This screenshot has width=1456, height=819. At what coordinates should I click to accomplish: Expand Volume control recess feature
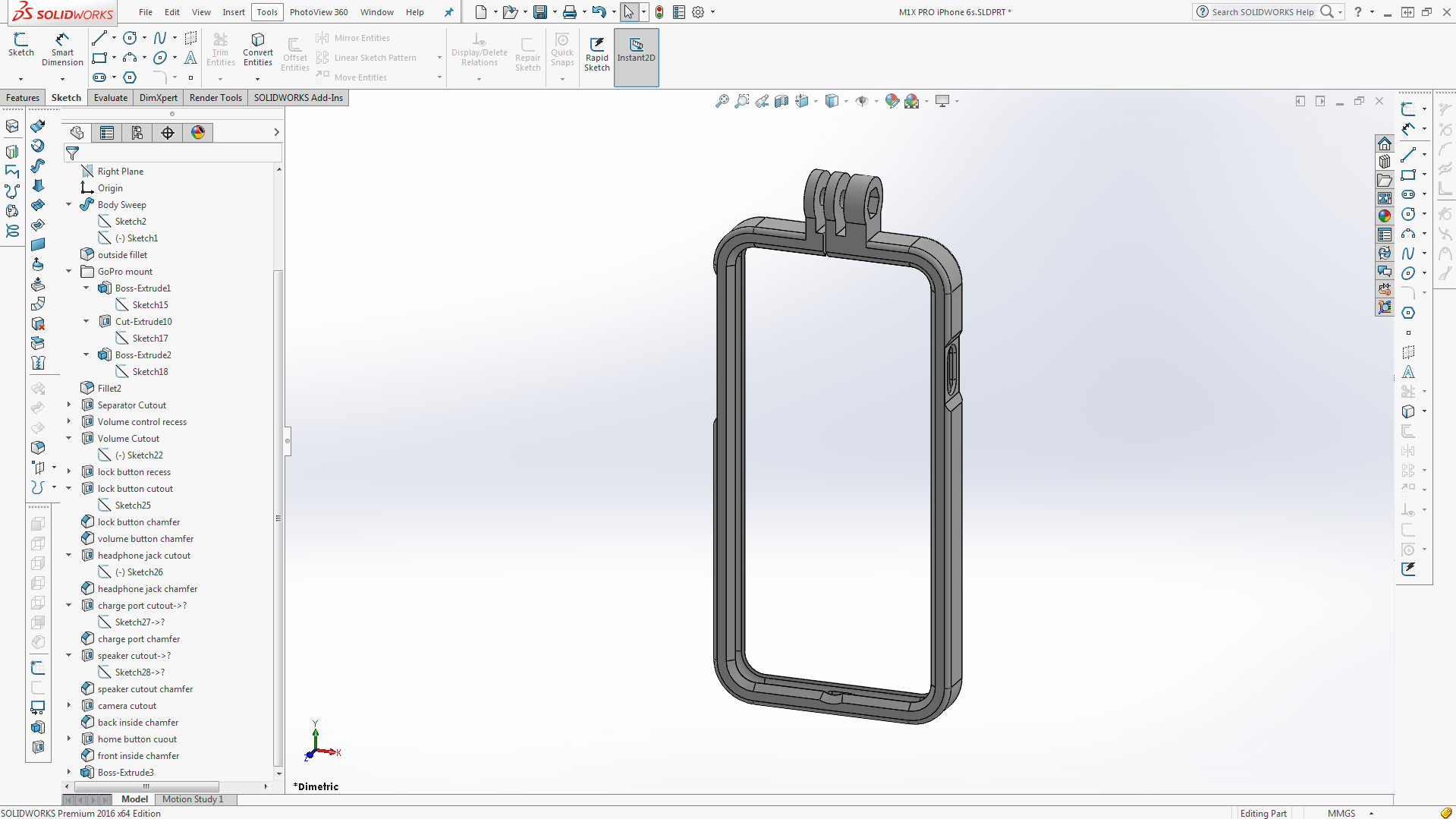pyautogui.click(x=69, y=422)
